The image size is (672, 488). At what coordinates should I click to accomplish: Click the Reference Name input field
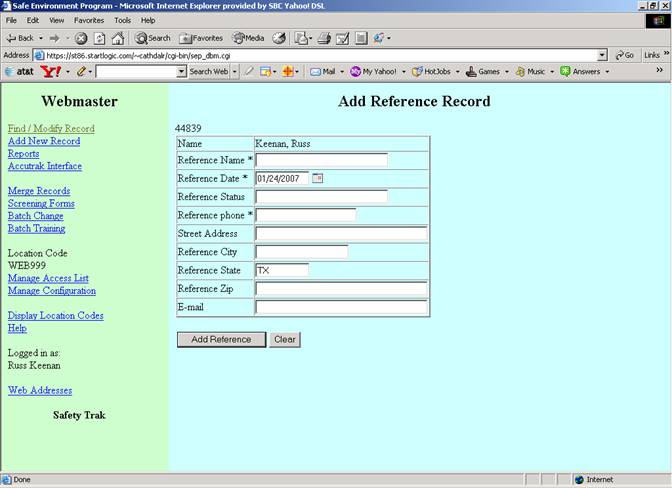pos(321,159)
